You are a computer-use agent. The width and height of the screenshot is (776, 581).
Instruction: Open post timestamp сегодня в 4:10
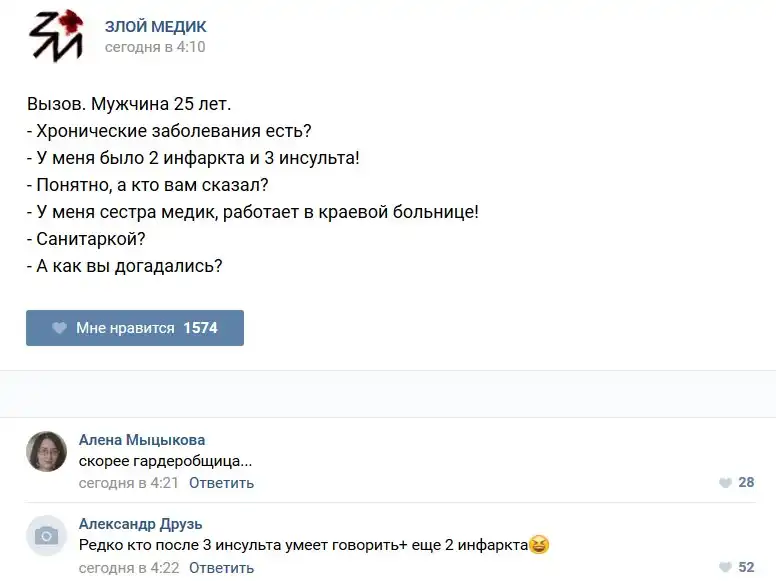pyautogui.click(x=155, y=47)
